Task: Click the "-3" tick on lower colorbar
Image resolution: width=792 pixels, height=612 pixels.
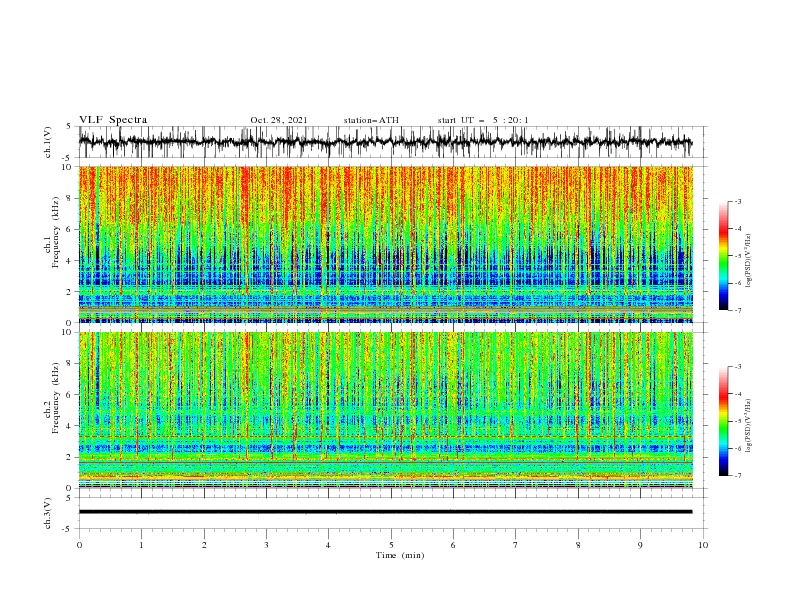Action: (x=738, y=367)
